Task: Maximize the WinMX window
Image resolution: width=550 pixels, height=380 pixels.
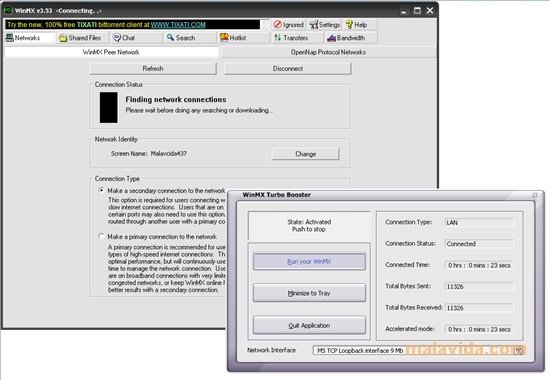Action: (x=417, y=11)
